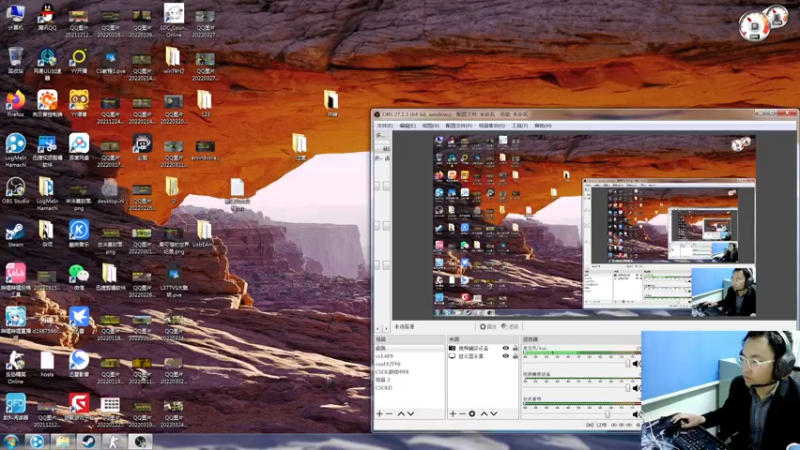Add a new scene with the plus icon
The height and width of the screenshot is (450, 800).
[379, 414]
